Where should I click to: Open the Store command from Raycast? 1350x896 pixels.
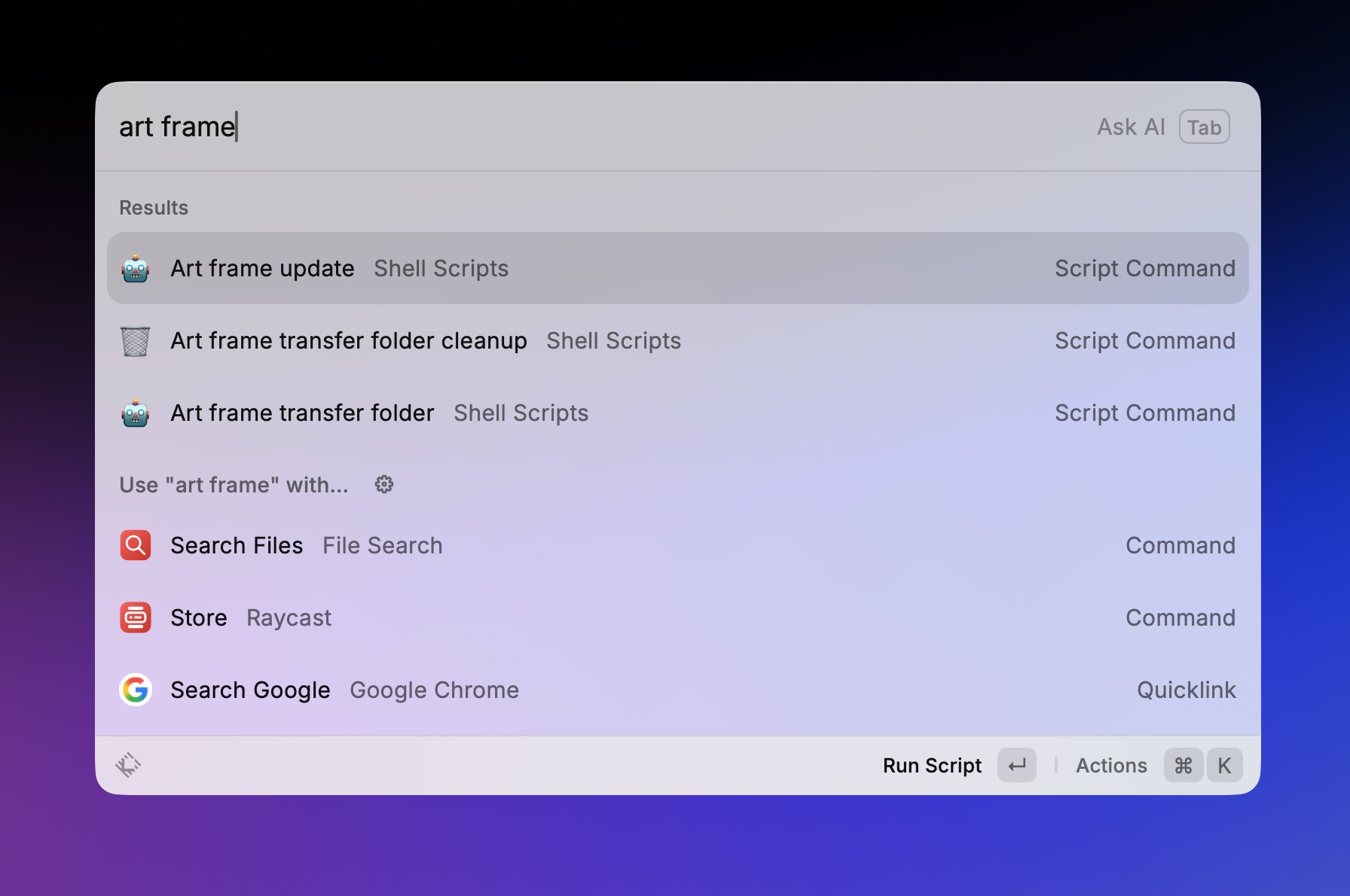677,617
